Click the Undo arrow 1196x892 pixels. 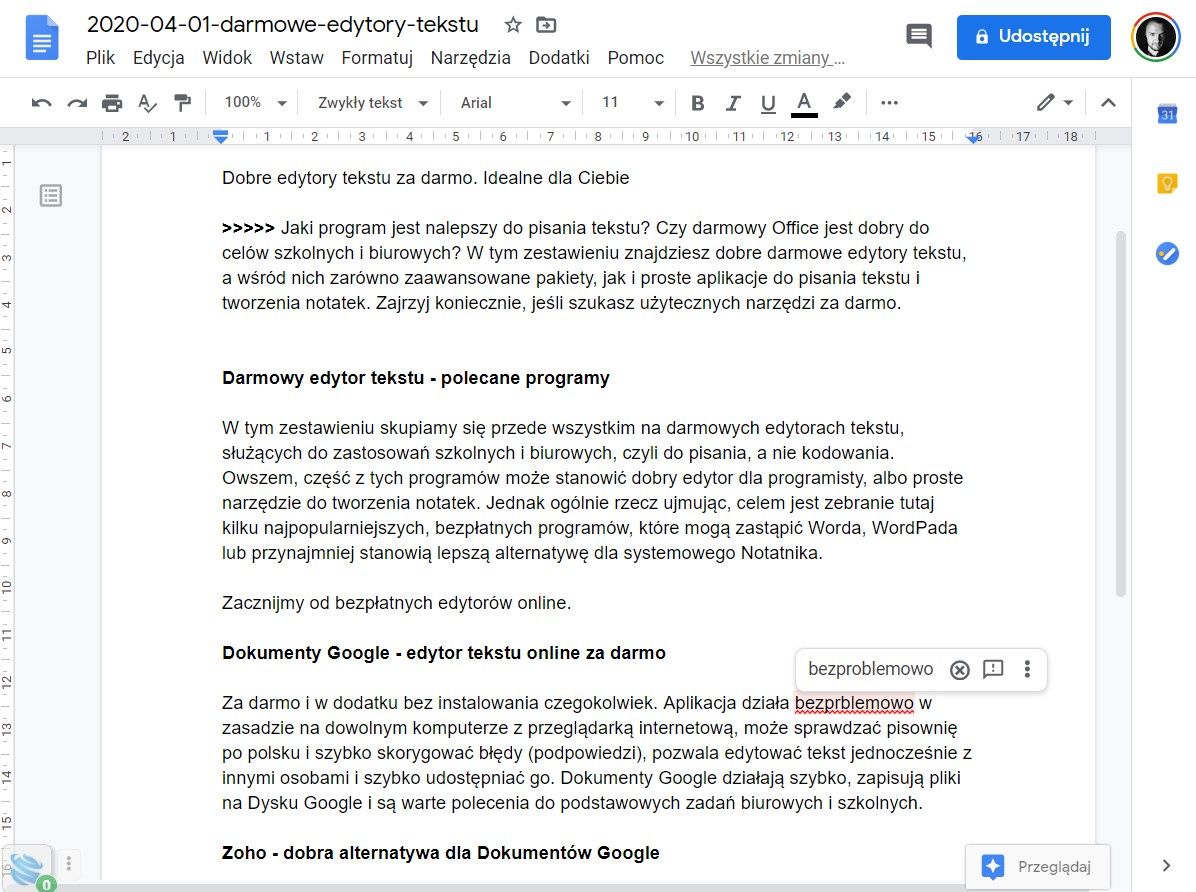pyautogui.click(x=41, y=103)
